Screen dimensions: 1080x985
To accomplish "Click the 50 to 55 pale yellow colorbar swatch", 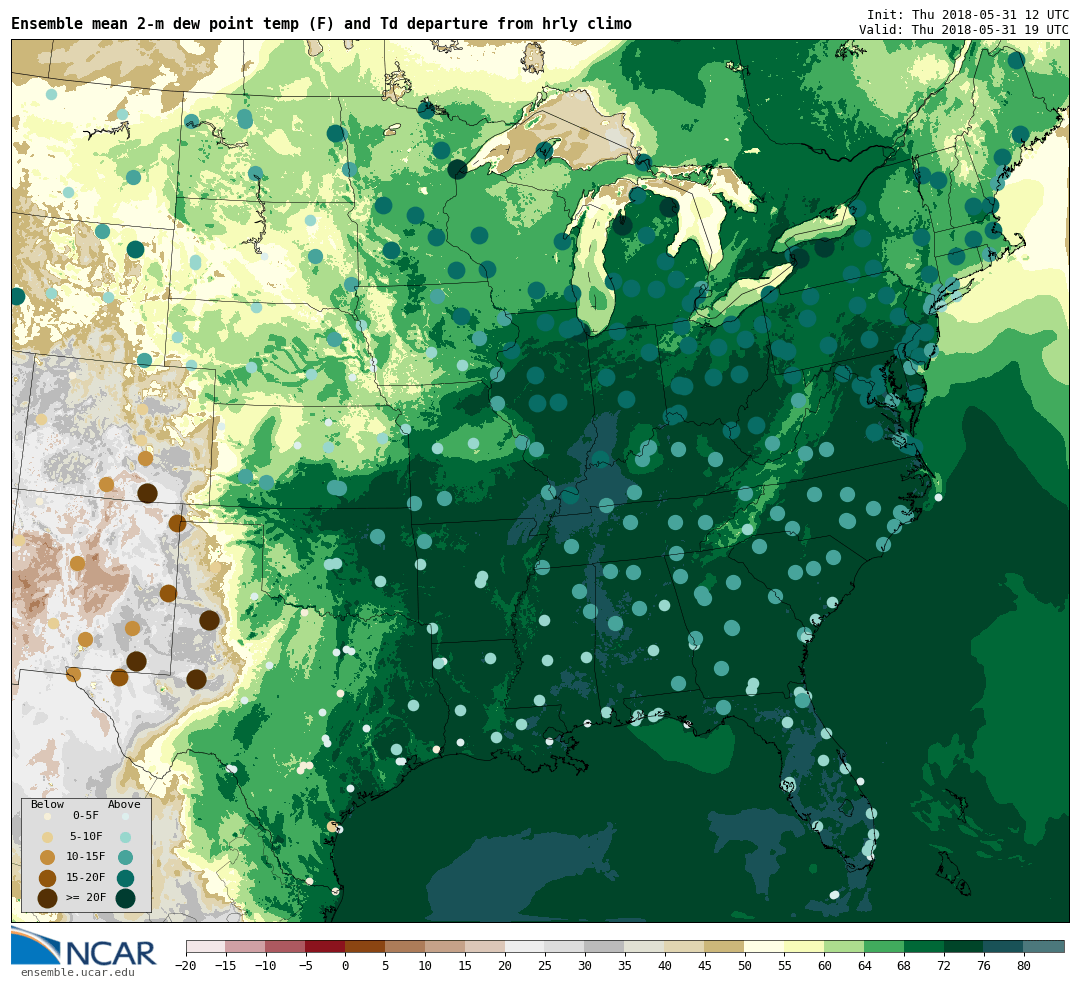I will tap(764, 946).
